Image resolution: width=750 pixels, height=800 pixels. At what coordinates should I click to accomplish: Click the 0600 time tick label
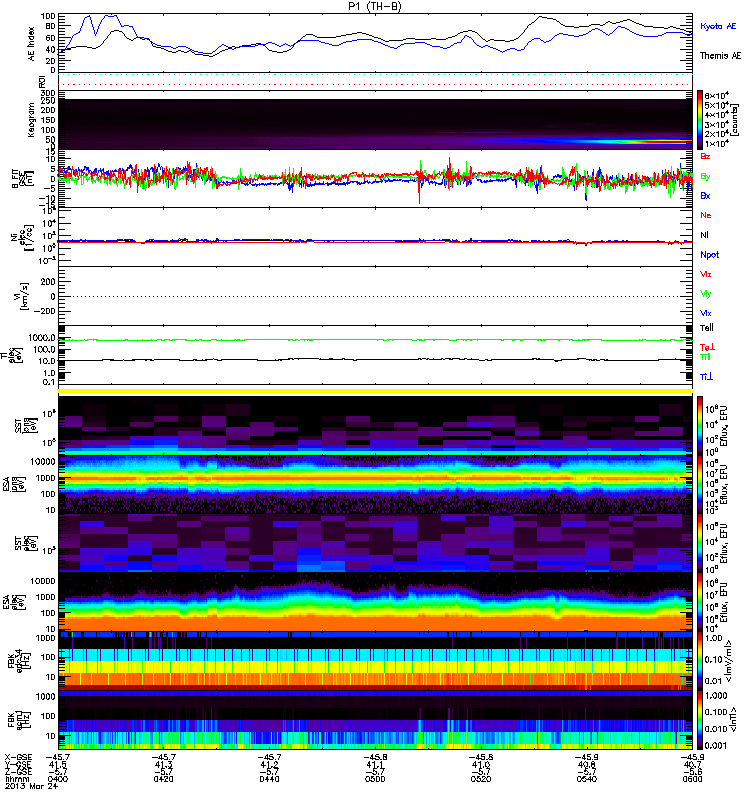[692, 779]
